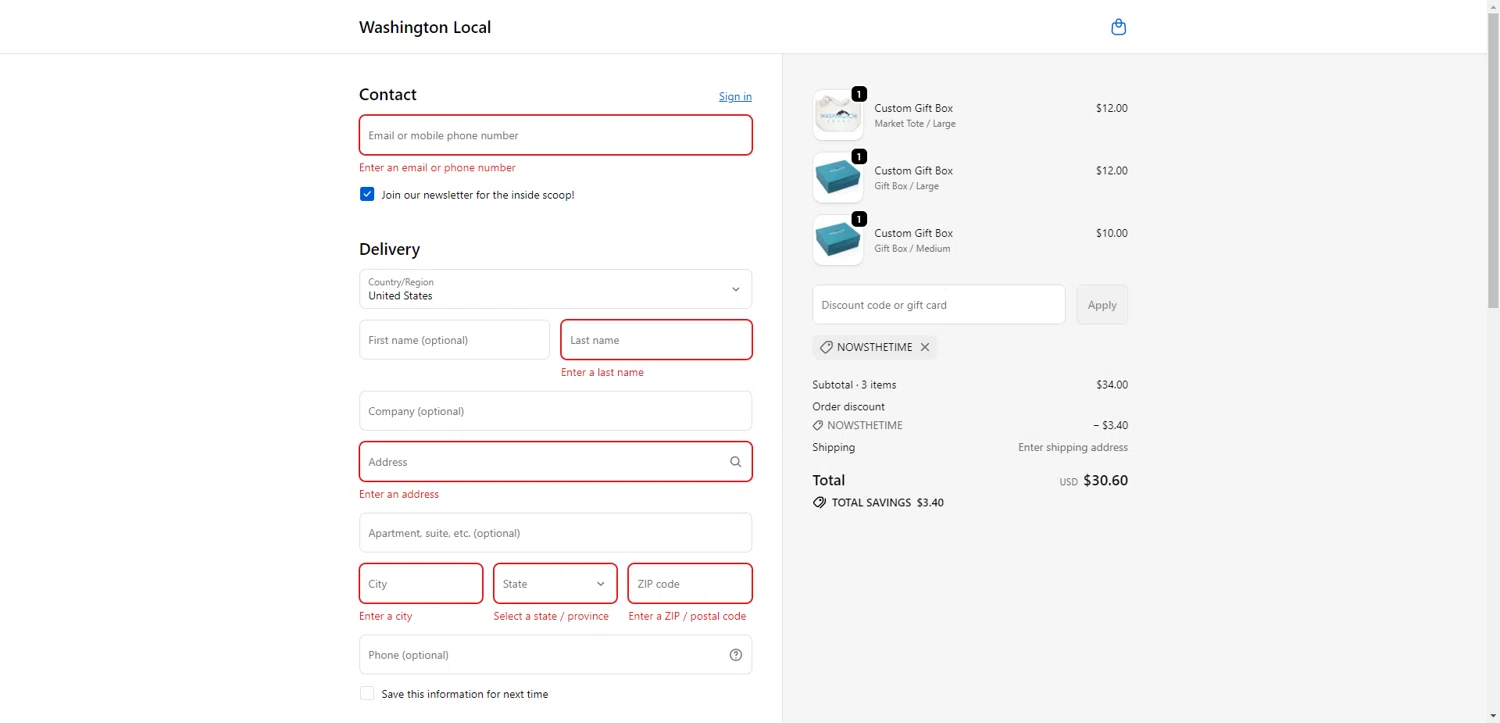1500x723 pixels.
Task: Click the 'Select a state / province' error
Action: [551, 616]
